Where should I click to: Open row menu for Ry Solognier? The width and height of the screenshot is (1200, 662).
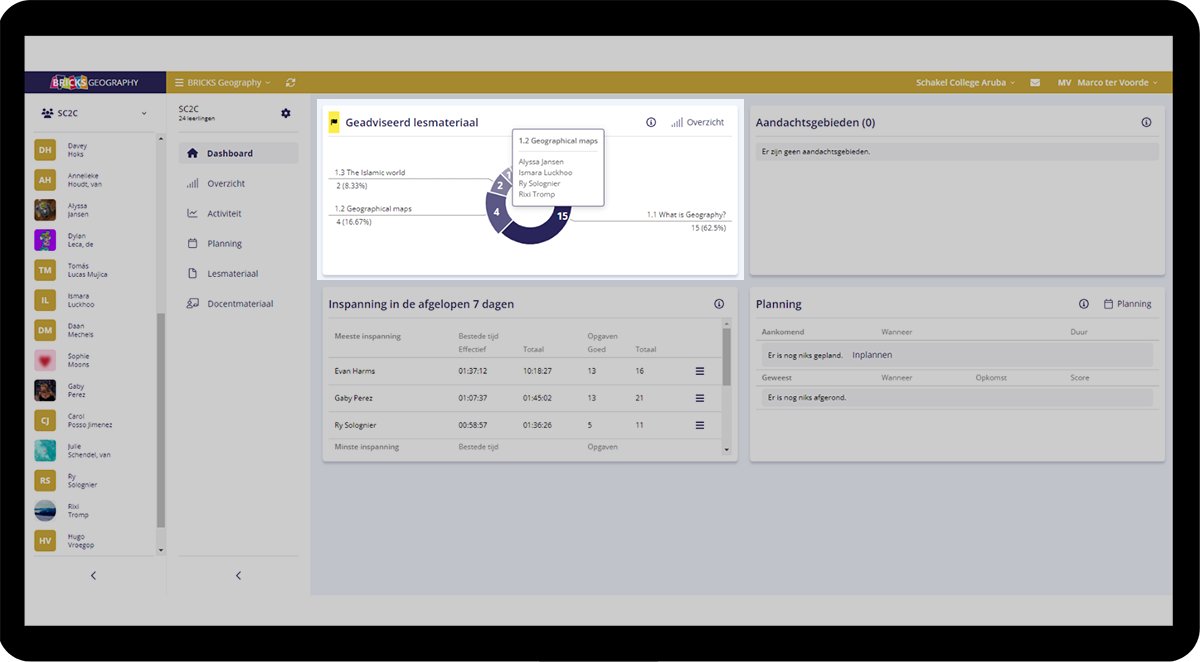[699, 425]
